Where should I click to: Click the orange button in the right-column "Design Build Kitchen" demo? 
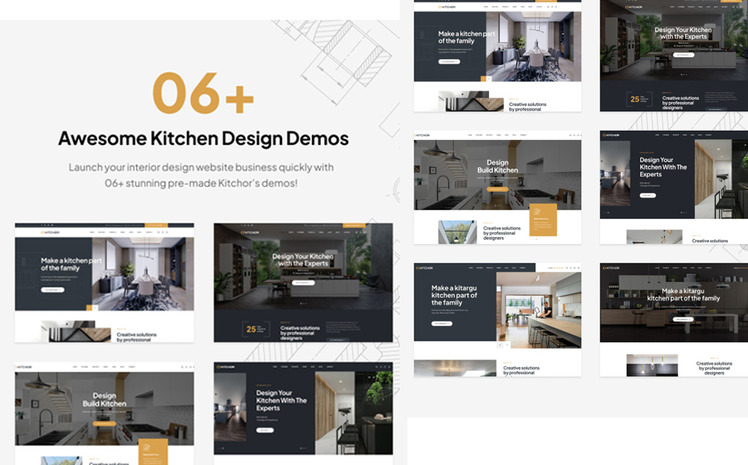497,189
